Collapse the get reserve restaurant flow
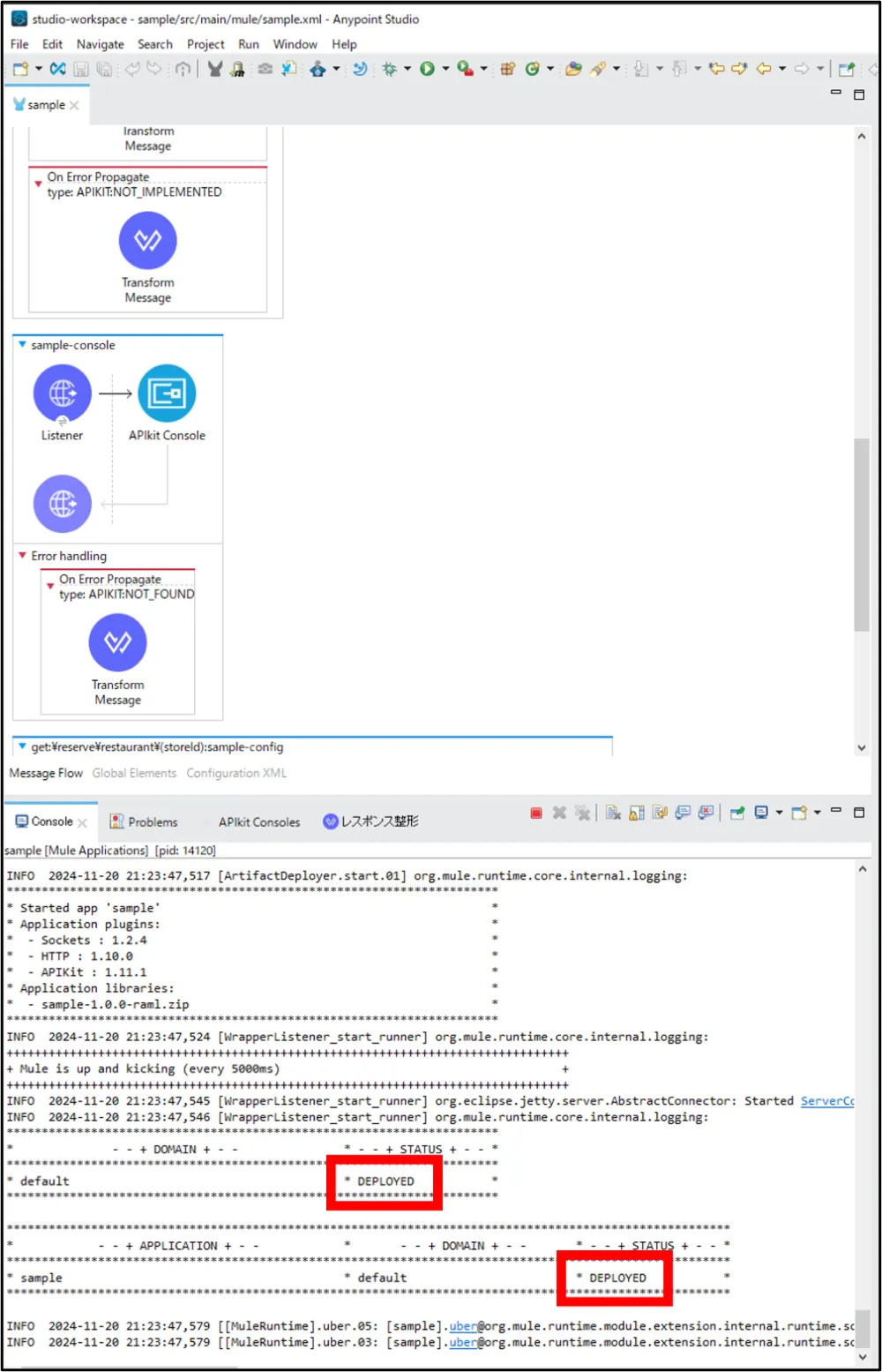 (x=22, y=746)
